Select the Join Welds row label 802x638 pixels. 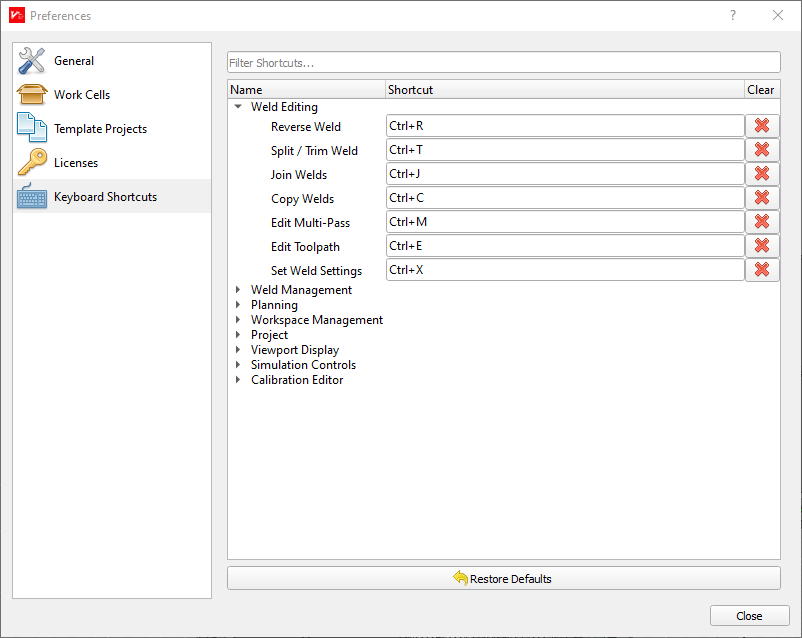coord(299,174)
